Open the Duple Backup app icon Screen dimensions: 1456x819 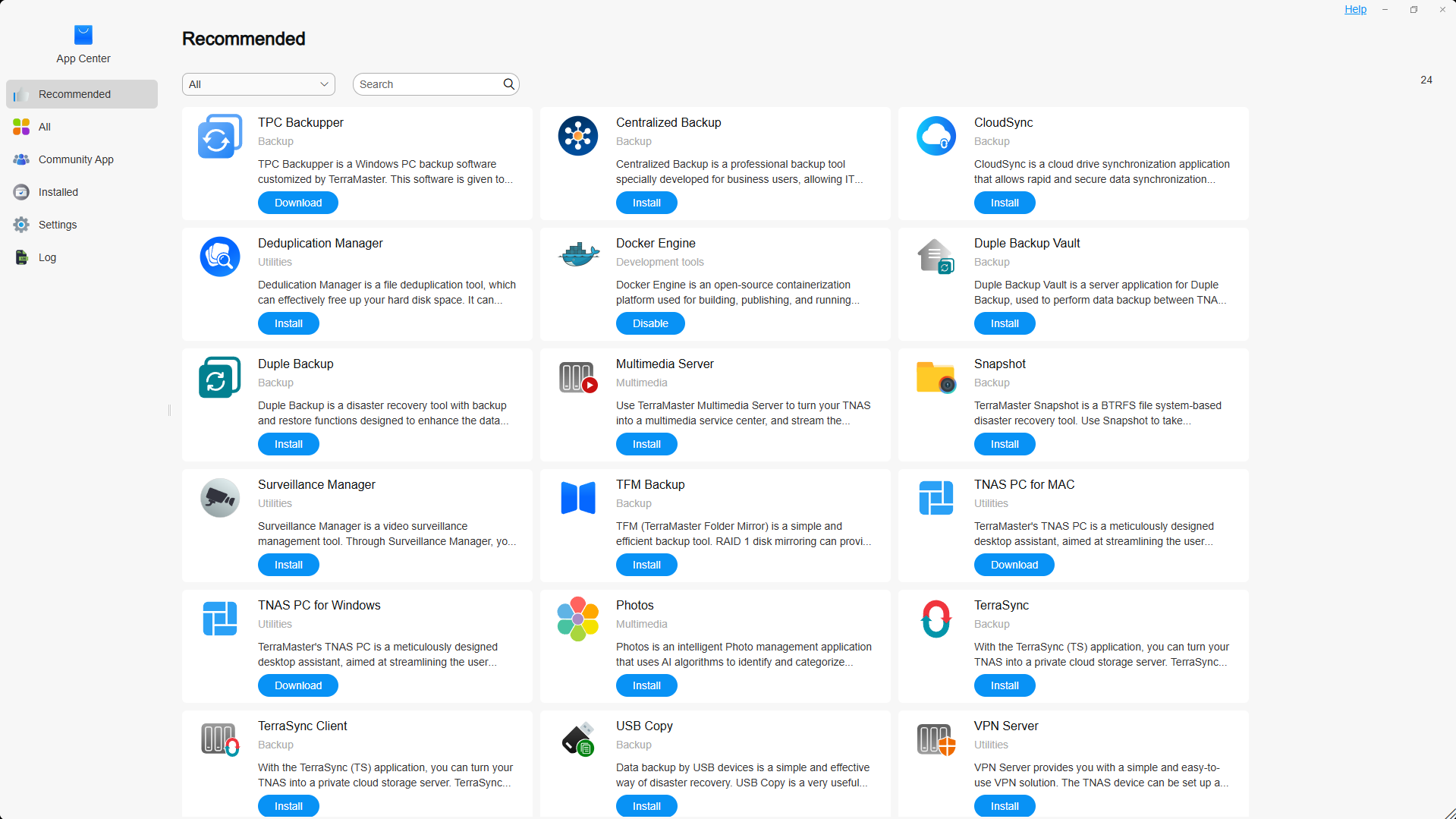220,377
